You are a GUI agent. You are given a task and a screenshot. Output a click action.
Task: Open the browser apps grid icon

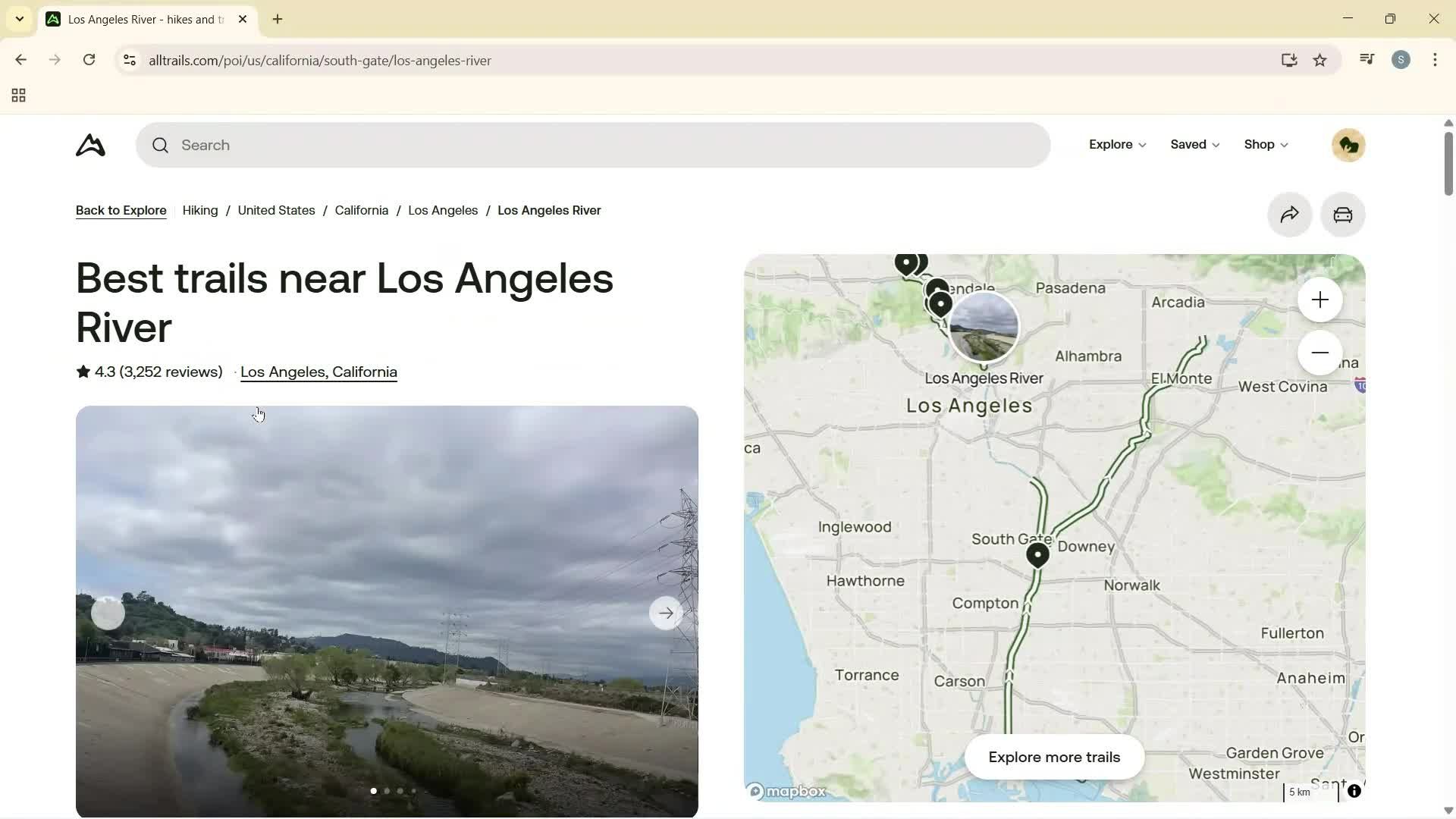17,95
